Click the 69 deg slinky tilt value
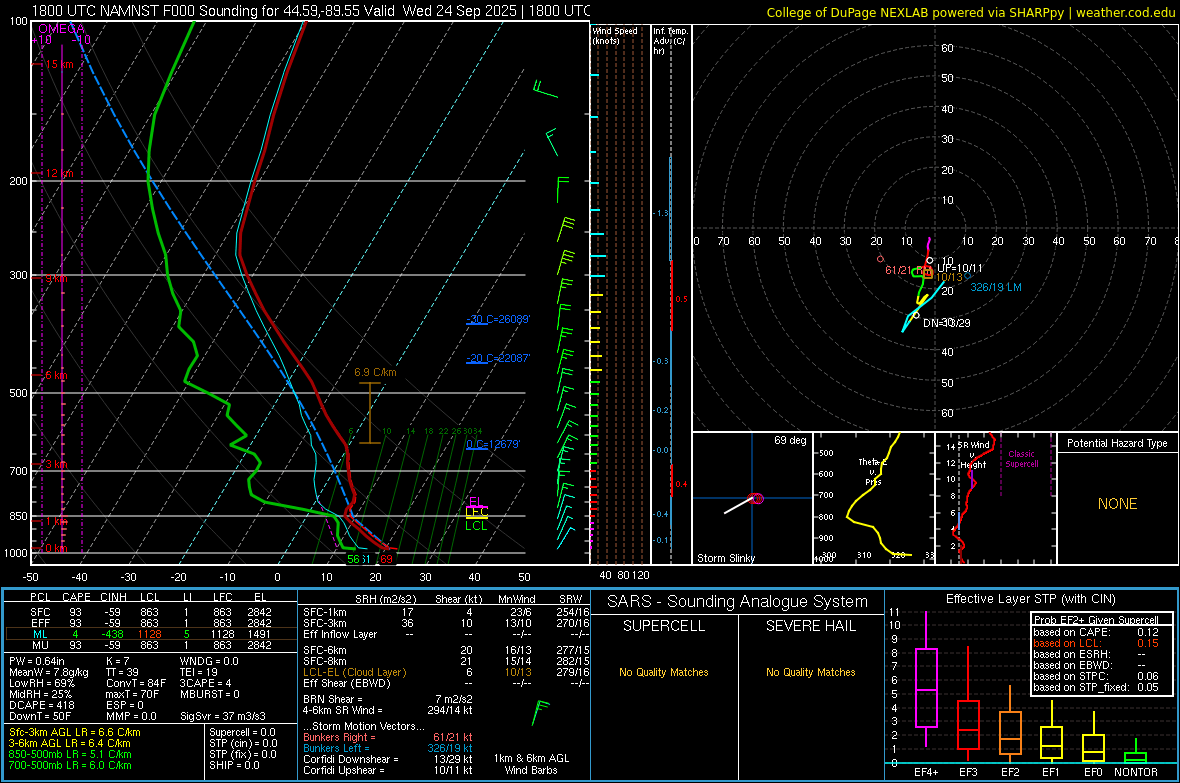Viewport: 1180px width, 783px height. pyautogui.click(x=790, y=440)
